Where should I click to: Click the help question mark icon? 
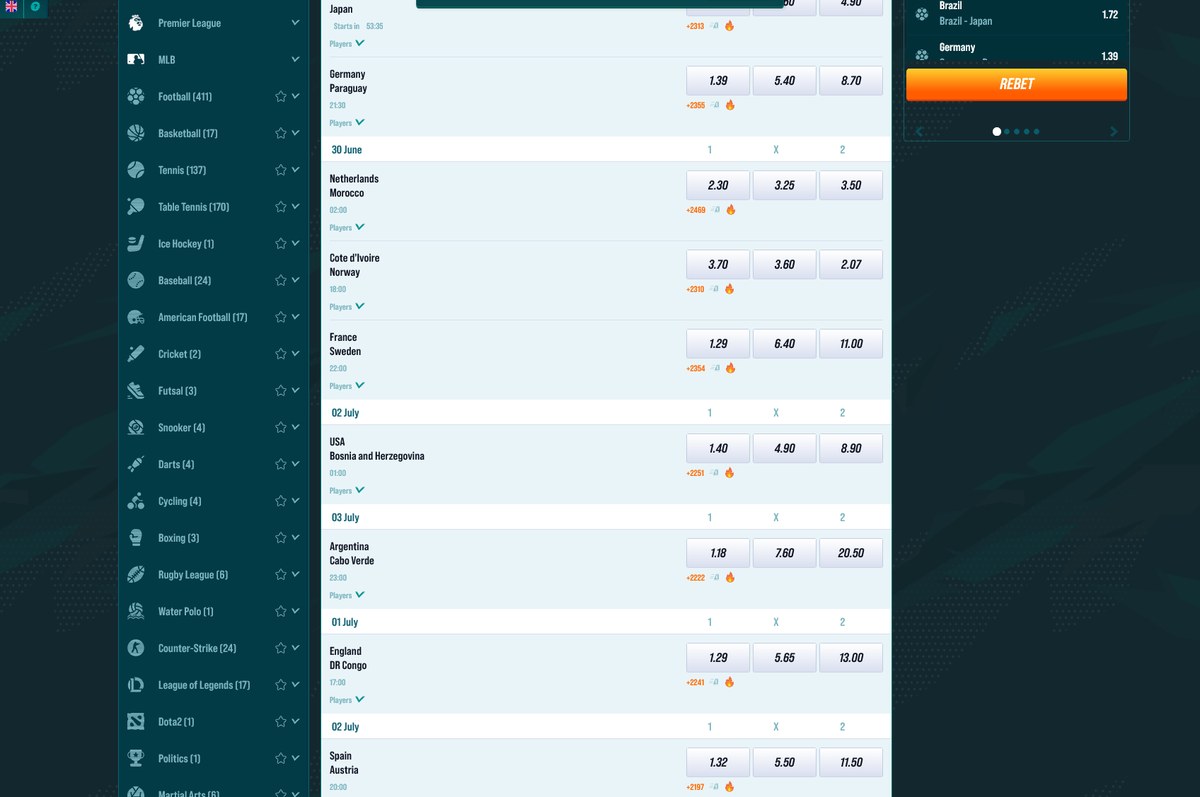[x=35, y=6]
